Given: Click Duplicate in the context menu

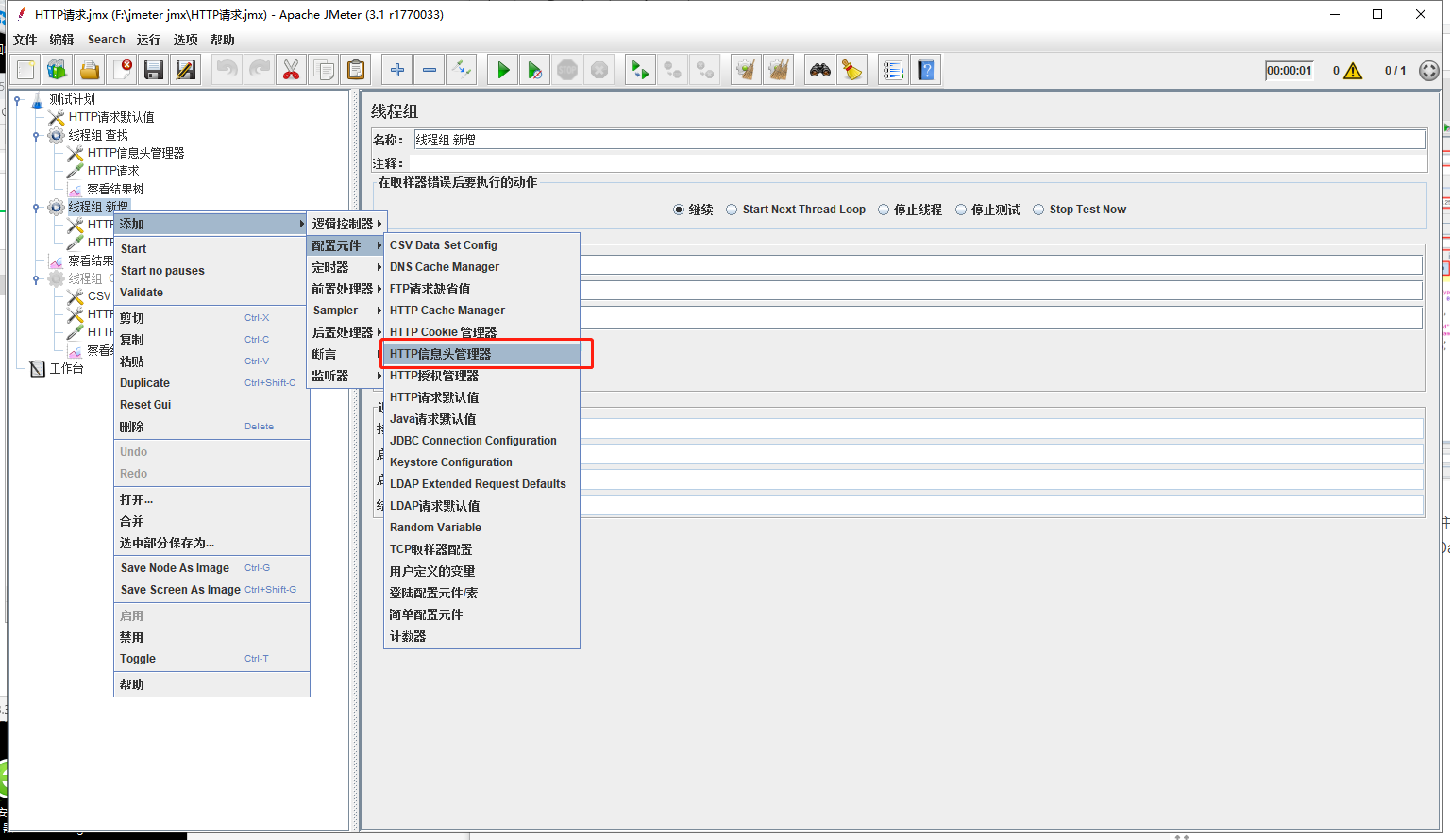Looking at the screenshot, I should point(211,383).
